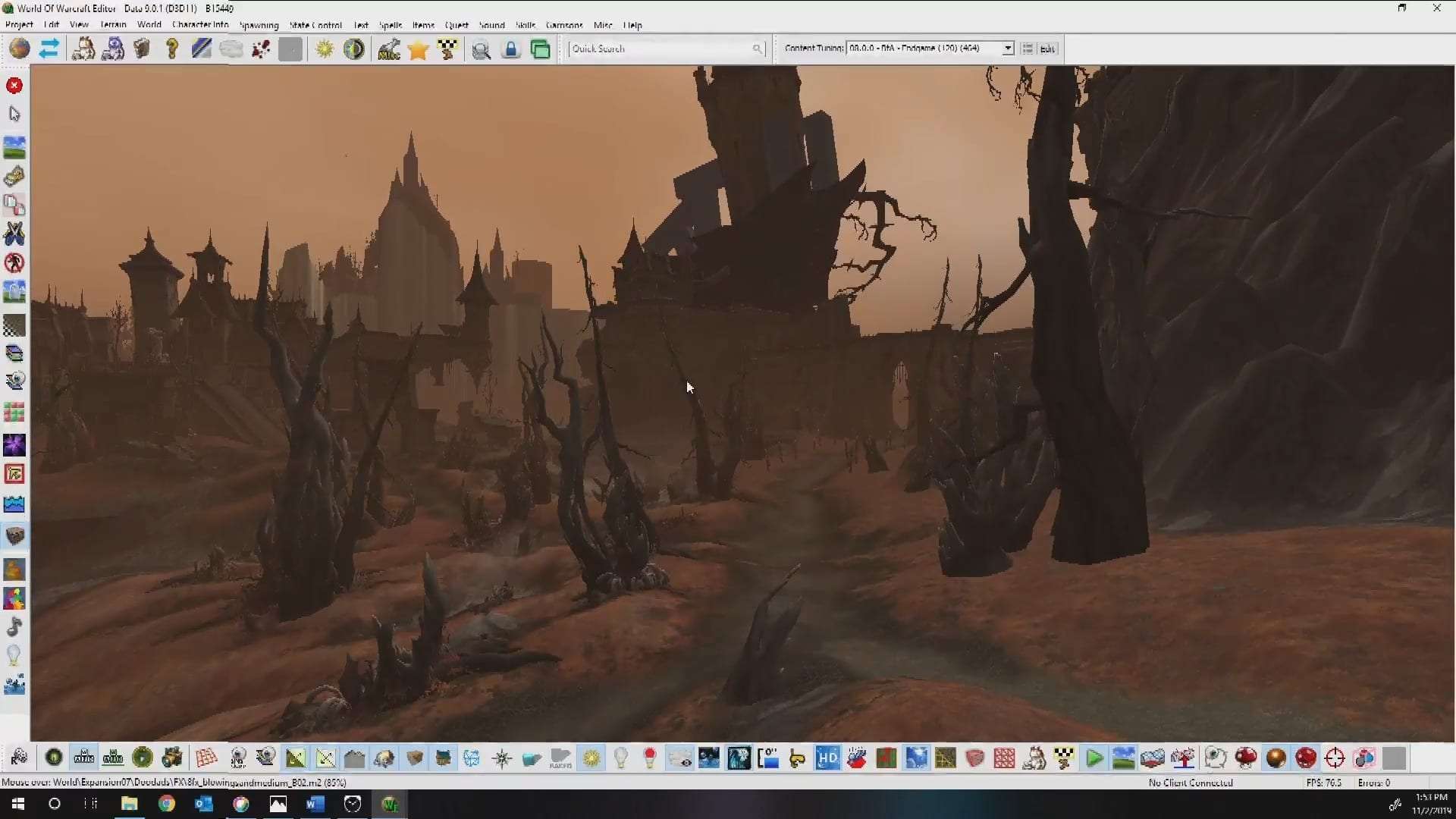The height and width of the screenshot is (819, 1456).
Task: Click the Edit button beside Content Tuning
Action: pos(1047,49)
